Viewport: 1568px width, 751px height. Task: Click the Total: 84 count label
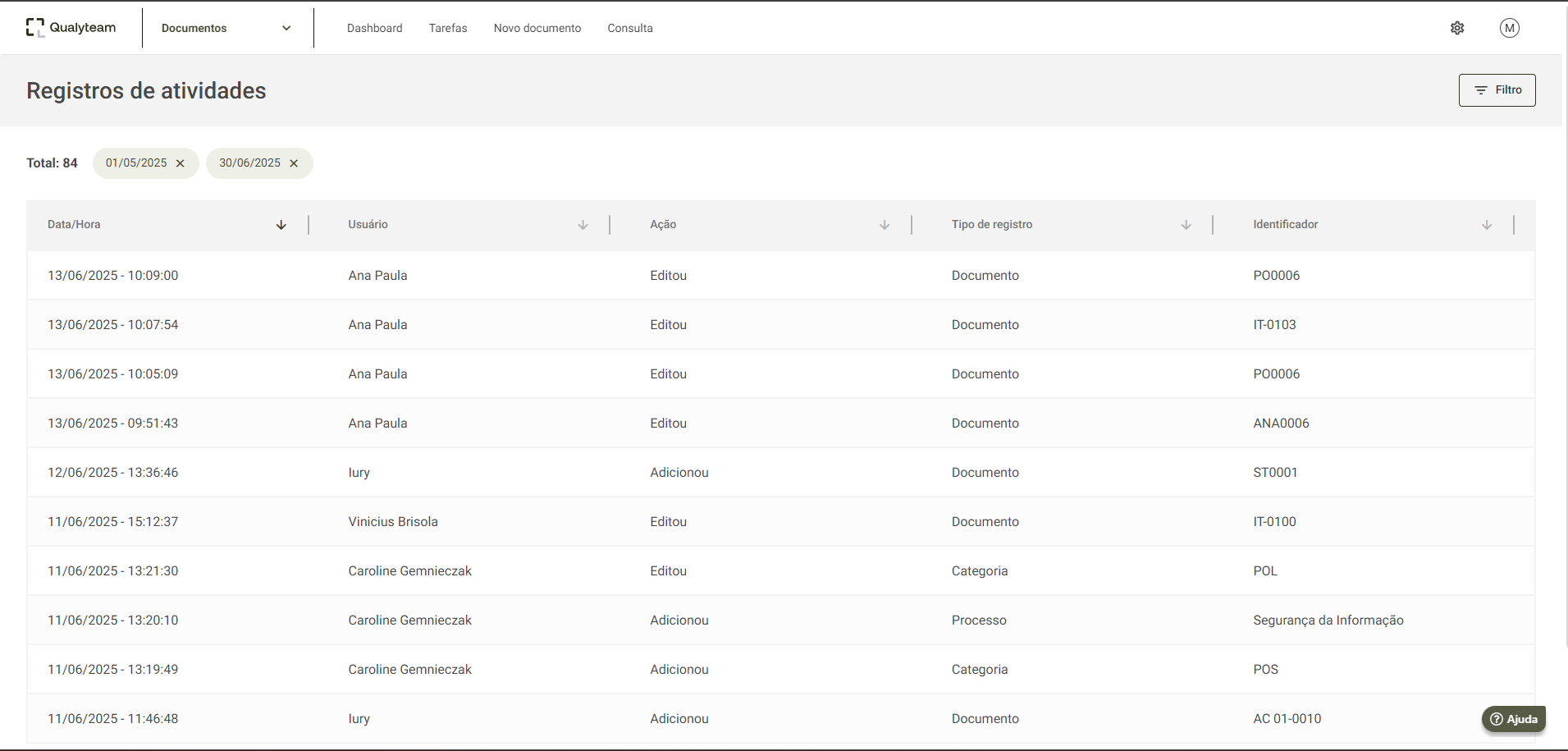[52, 163]
